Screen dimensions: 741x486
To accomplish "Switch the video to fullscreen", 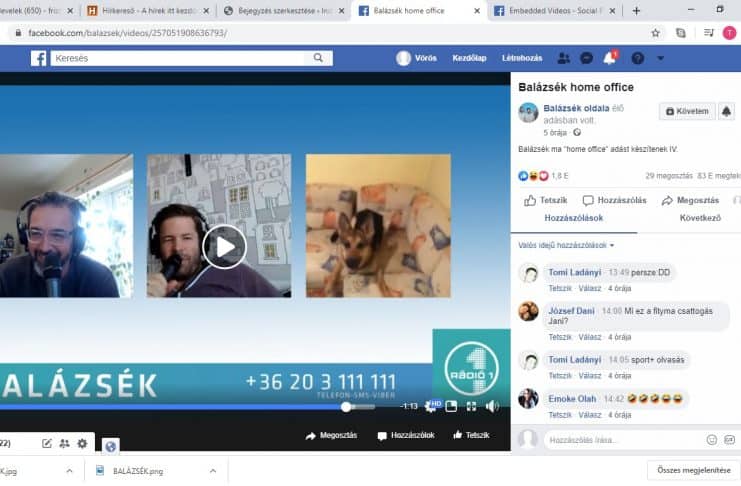I will (x=471, y=406).
